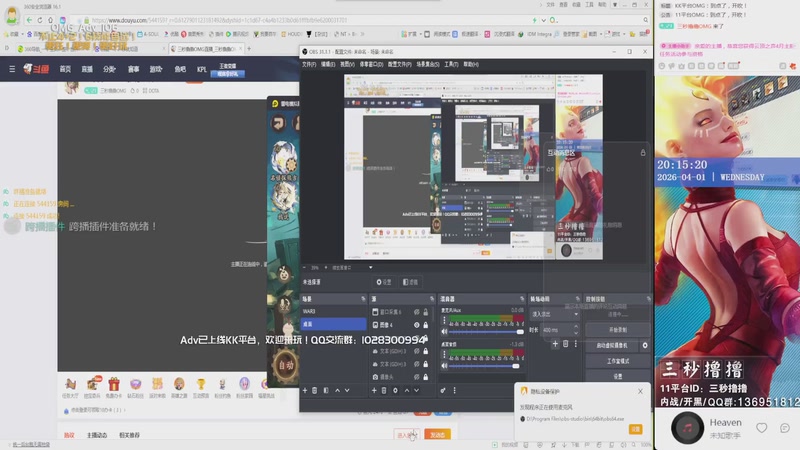
Task: Click 启动虚拟摄像机 button
Action: coord(613,345)
